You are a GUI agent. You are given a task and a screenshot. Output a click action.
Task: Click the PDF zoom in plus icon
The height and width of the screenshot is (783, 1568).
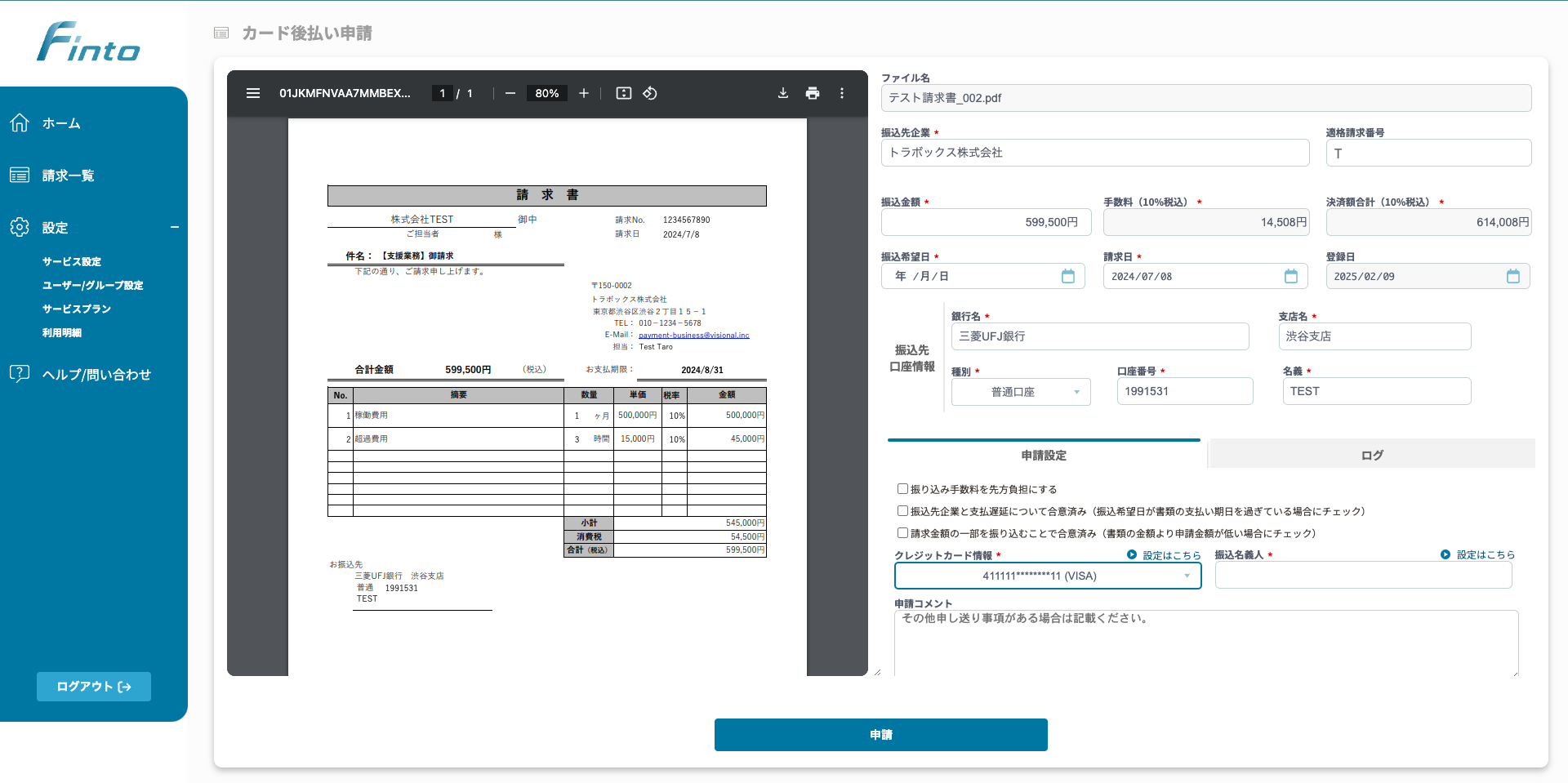(584, 93)
